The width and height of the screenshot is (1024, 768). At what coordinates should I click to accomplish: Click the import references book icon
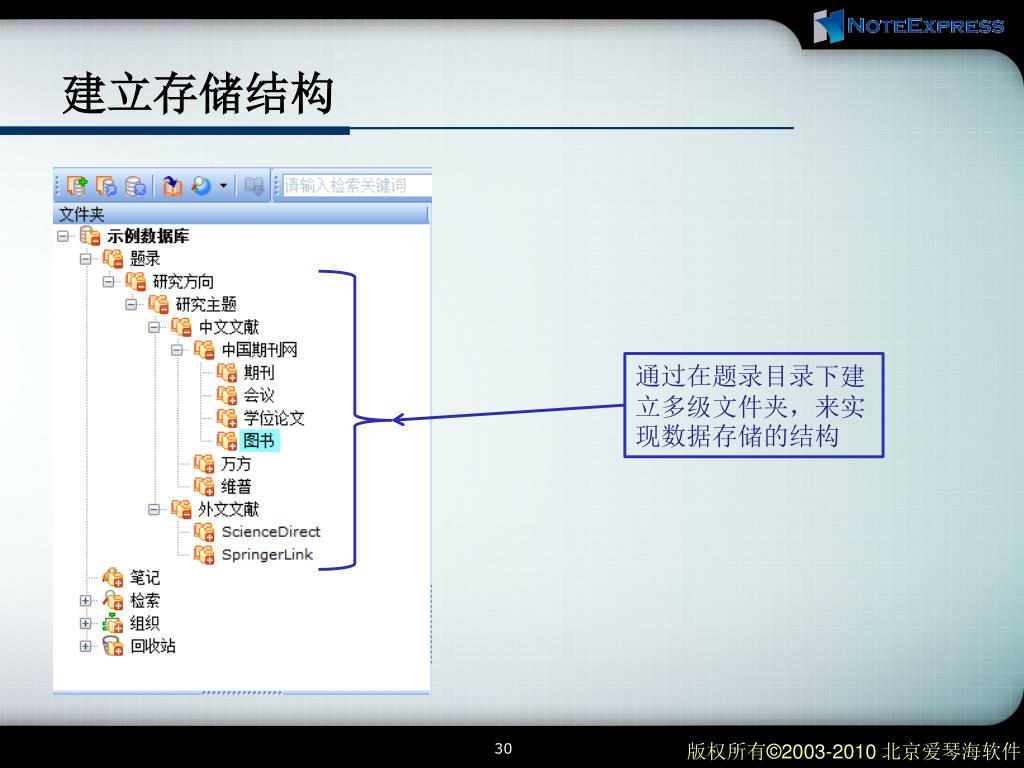(172, 186)
